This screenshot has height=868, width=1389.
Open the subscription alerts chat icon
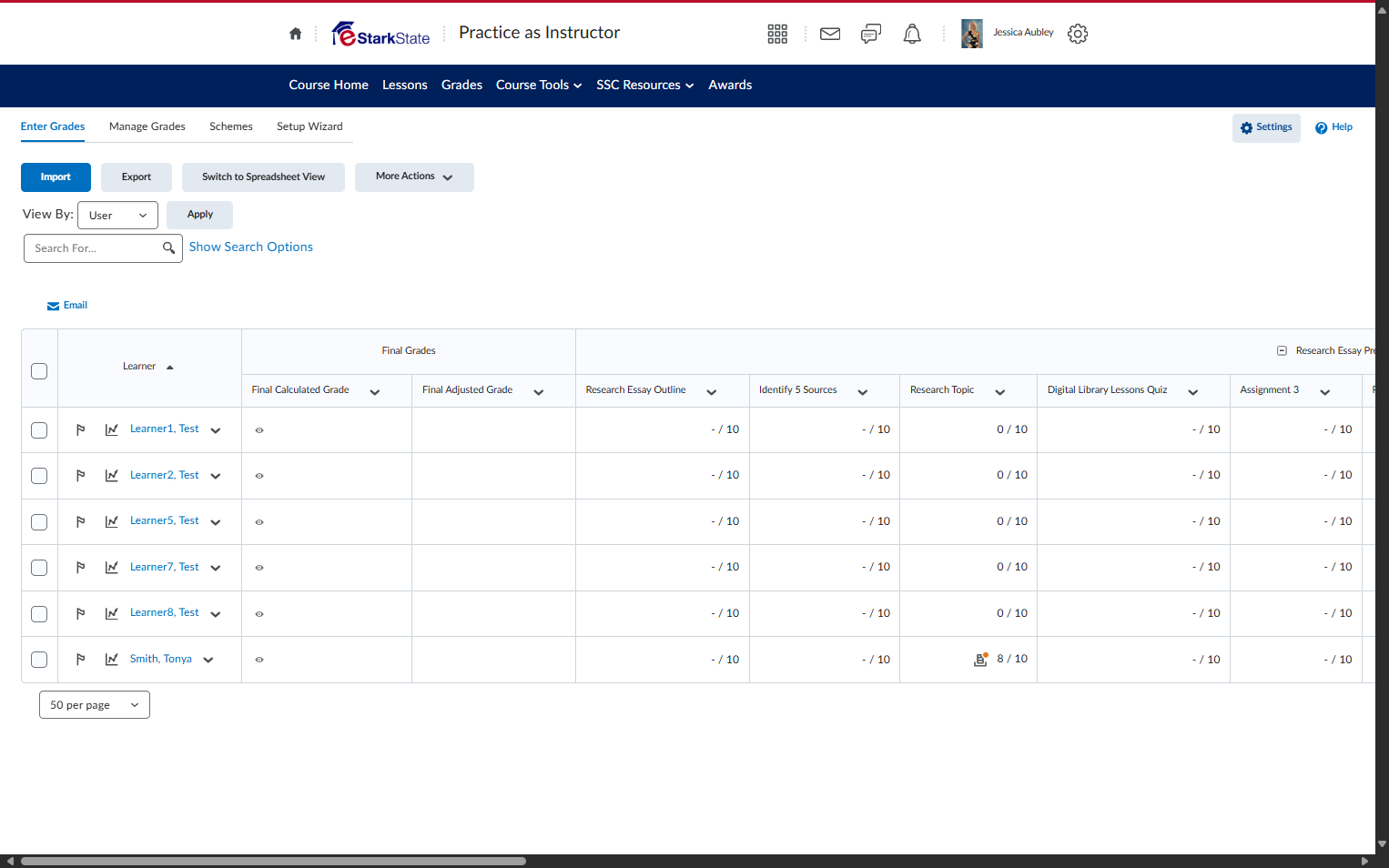(x=871, y=34)
